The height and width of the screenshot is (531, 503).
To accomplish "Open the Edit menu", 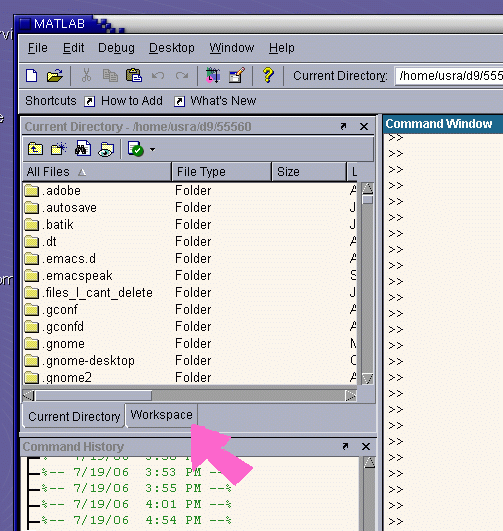I will pos(74,48).
